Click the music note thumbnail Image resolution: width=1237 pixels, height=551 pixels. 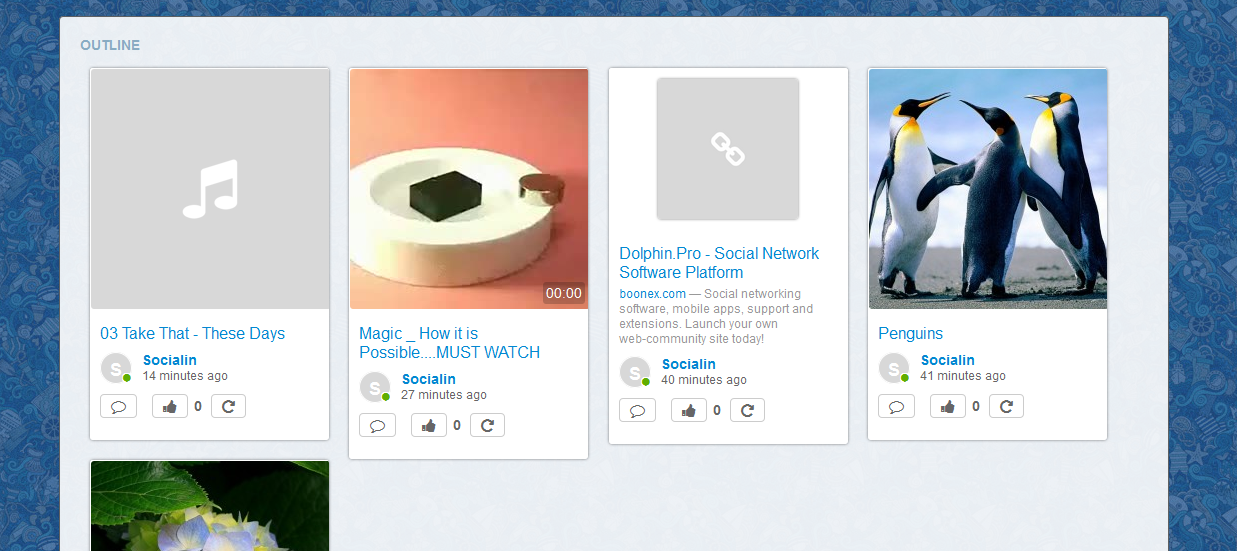tap(210, 189)
